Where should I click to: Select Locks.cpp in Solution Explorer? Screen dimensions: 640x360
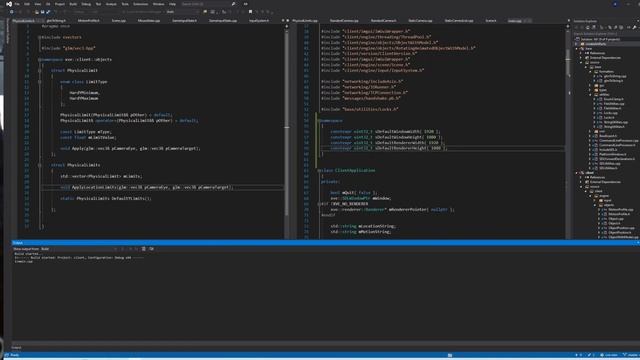pyautogui.click(x=611, y=113)
